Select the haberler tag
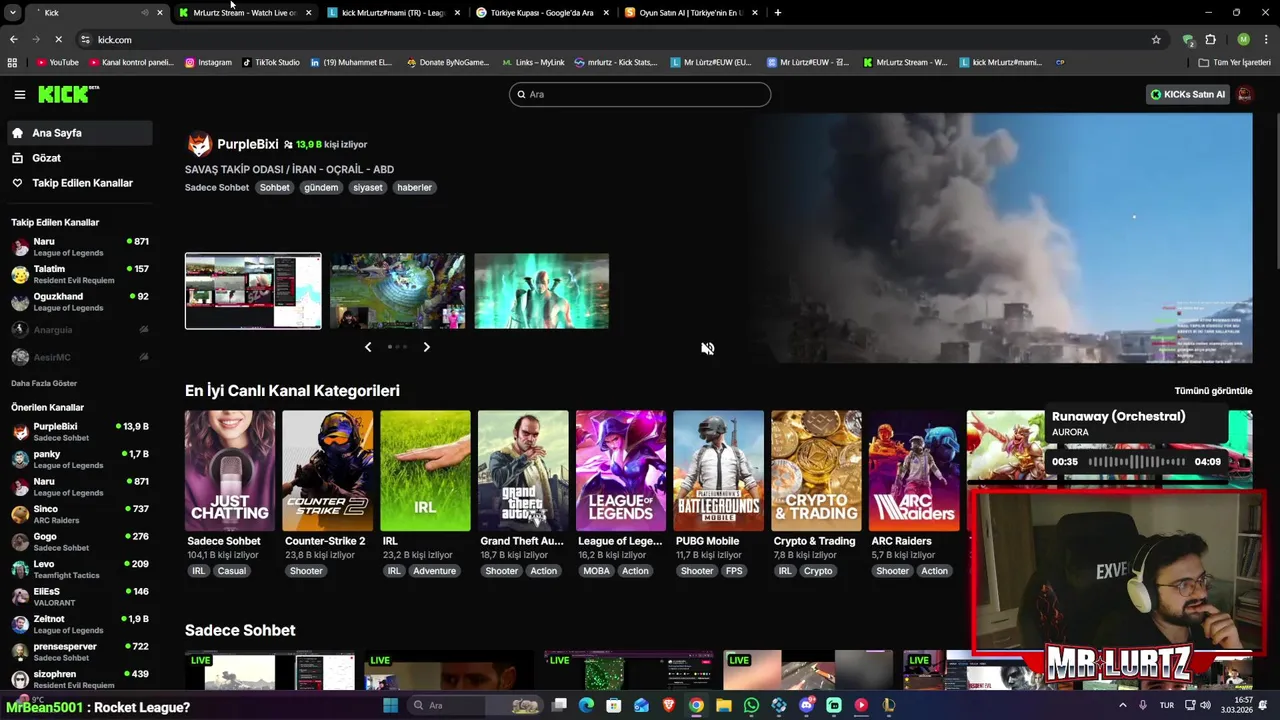The width and height of the screenshot is (1280, 720). pos(414,187)
